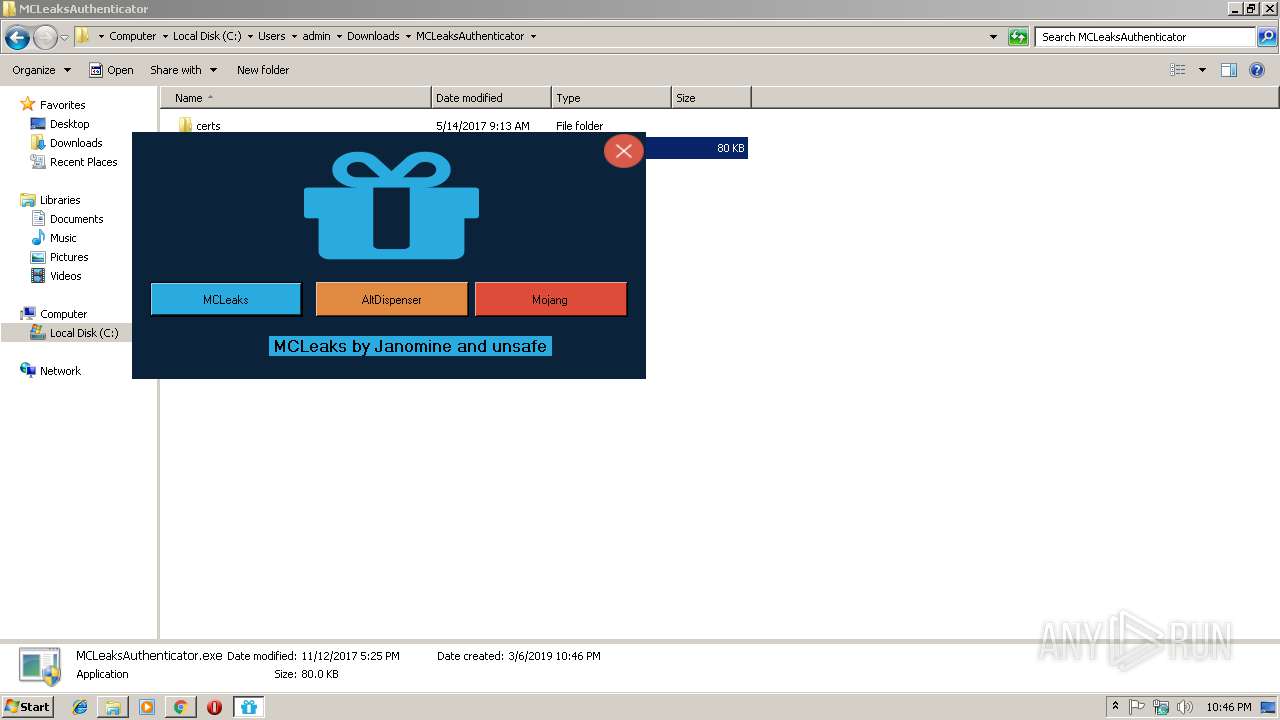
Task: Click the AltDispenser orange button
Action: [x=391, y=299]
